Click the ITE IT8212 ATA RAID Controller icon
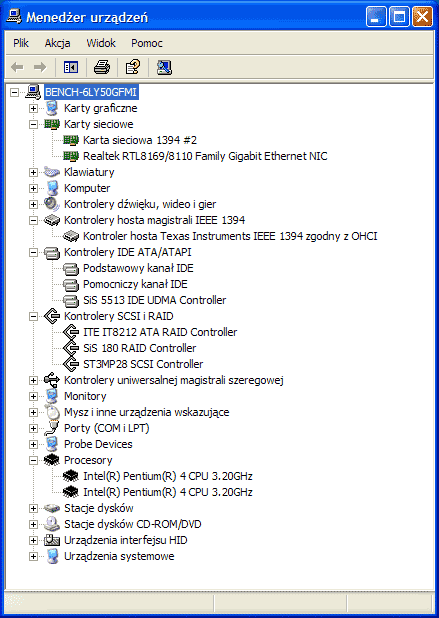Viewport: 439px width, 618px height. coord(71,332)
